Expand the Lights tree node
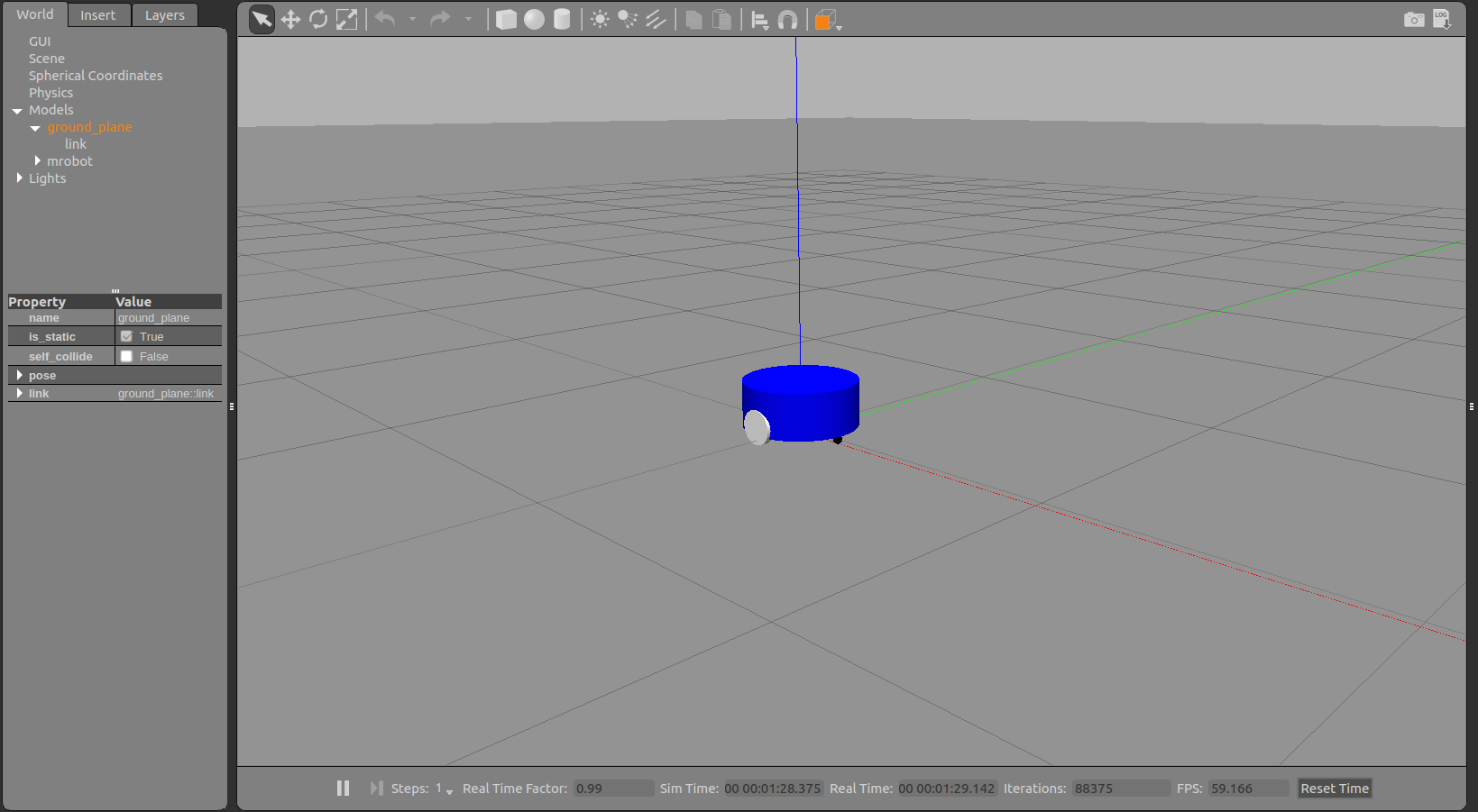The height and width of the screenshot is (812, 1478). tap(20, 178)
